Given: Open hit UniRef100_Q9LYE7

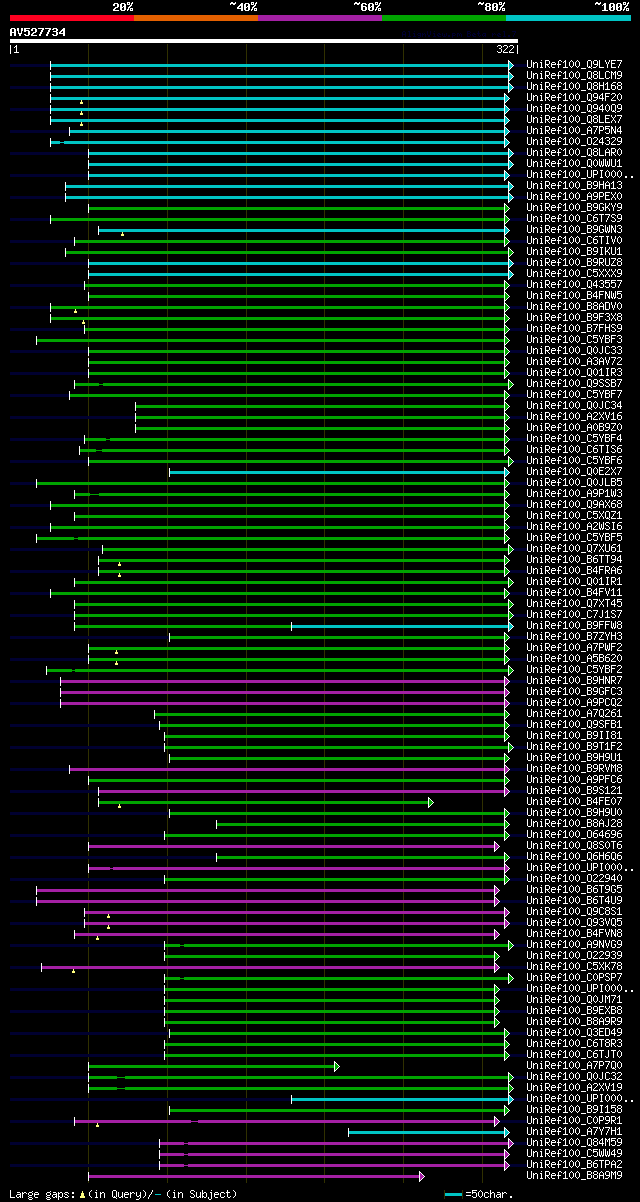Looking at the screenshot, I should click(x=574, y=64).
